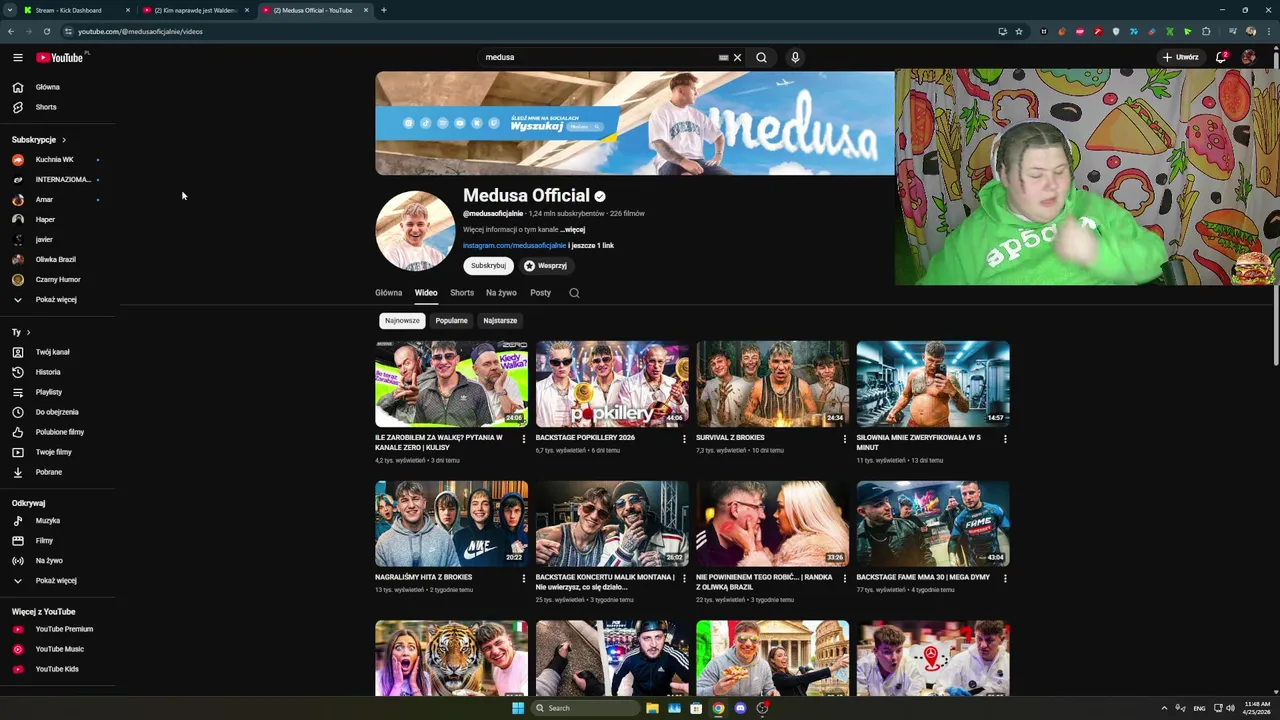This screenshot has height=720, width=1280.
Task: Select Popularne sort filter
Action: pyautogui.click(x=451, y=321)
